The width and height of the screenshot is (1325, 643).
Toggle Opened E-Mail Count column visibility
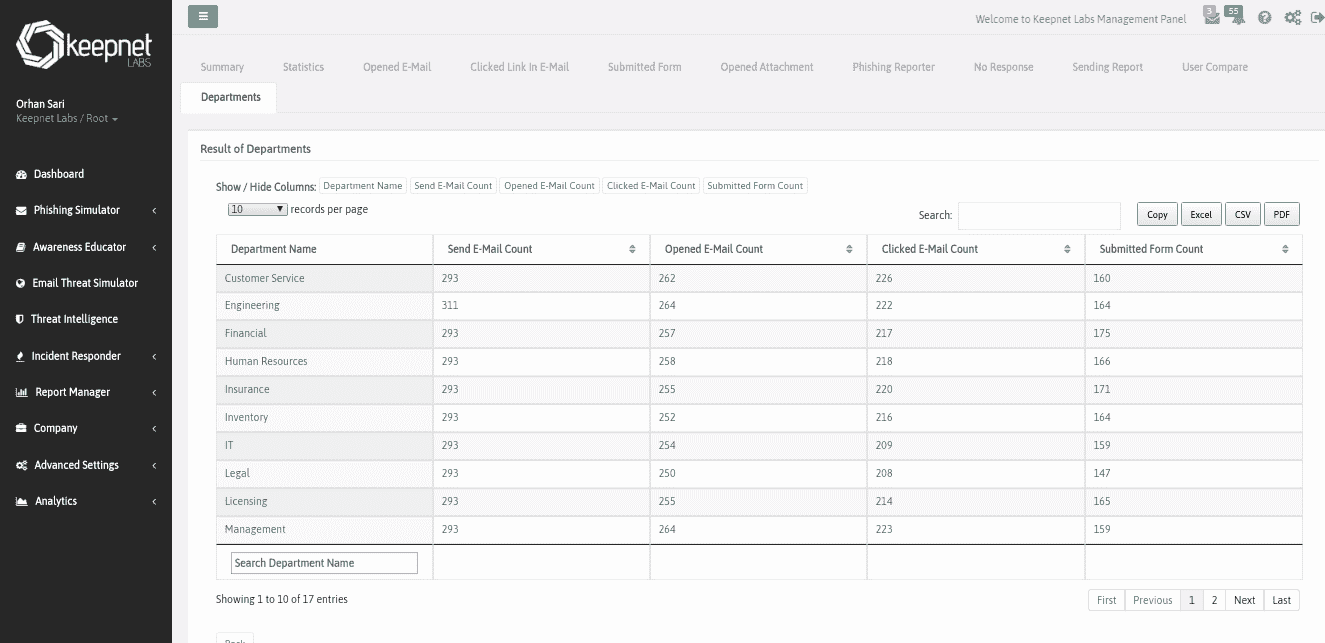click(x=549, y=186)
